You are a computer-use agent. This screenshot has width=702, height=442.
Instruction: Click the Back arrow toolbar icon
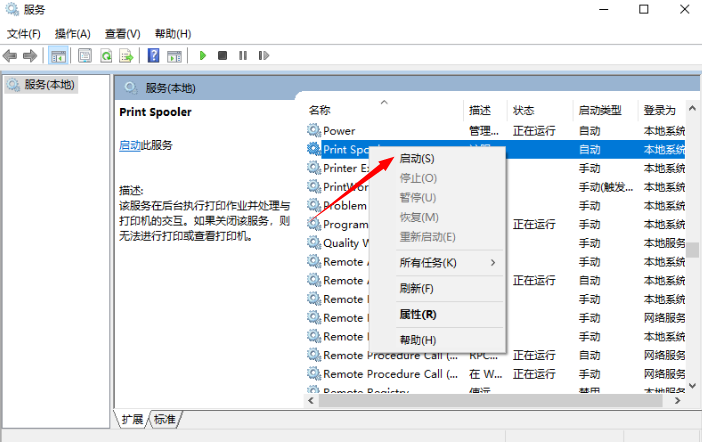pos(10,56)
